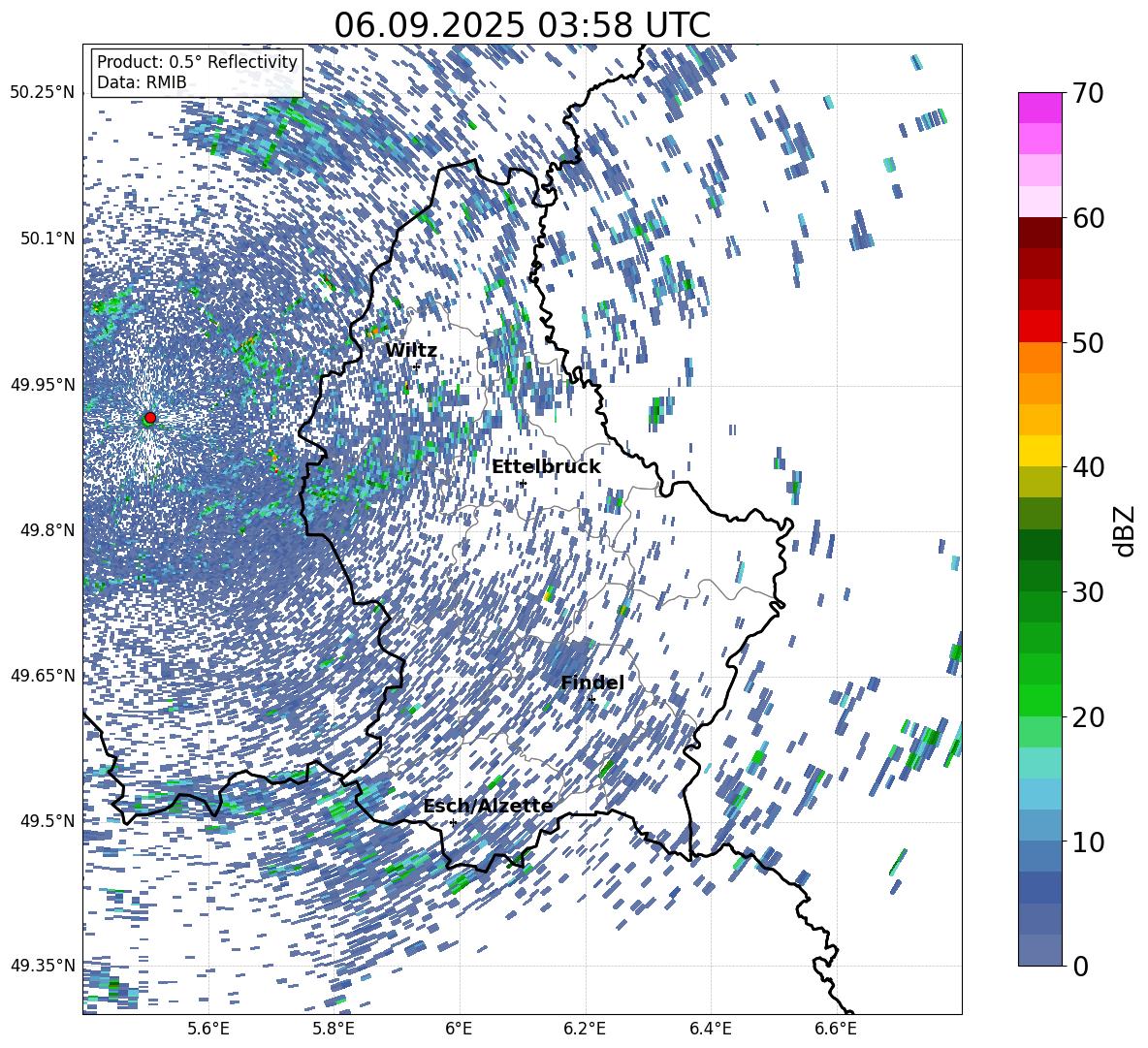Click the 49.65°N latitude label
The width and height of the screenshot is (1148, 1048).
pyautogui.click(x=43, y=676)
